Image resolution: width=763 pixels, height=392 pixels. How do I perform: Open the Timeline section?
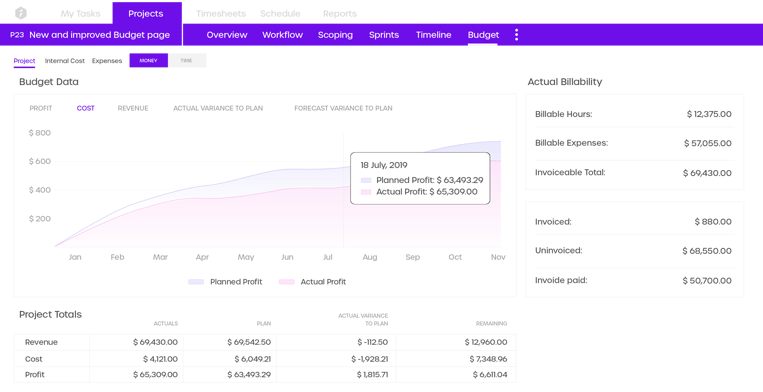[434, 35]
